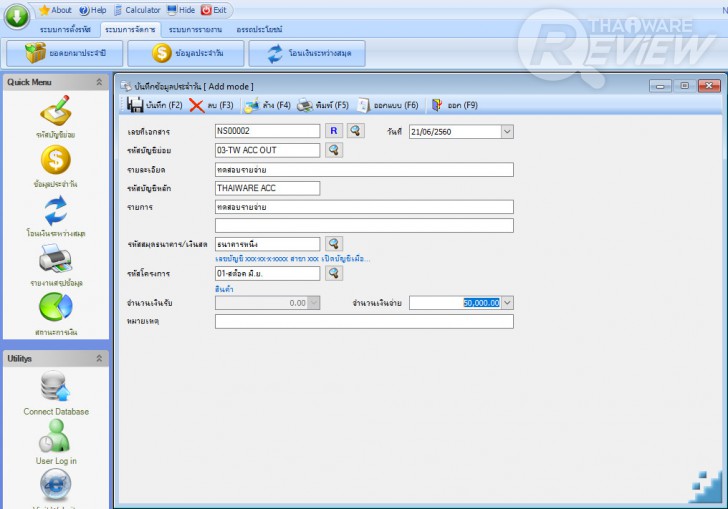Click the Save (F2) floppy disk icon
This screenshot has height=509, width=728.
(135, 105)
